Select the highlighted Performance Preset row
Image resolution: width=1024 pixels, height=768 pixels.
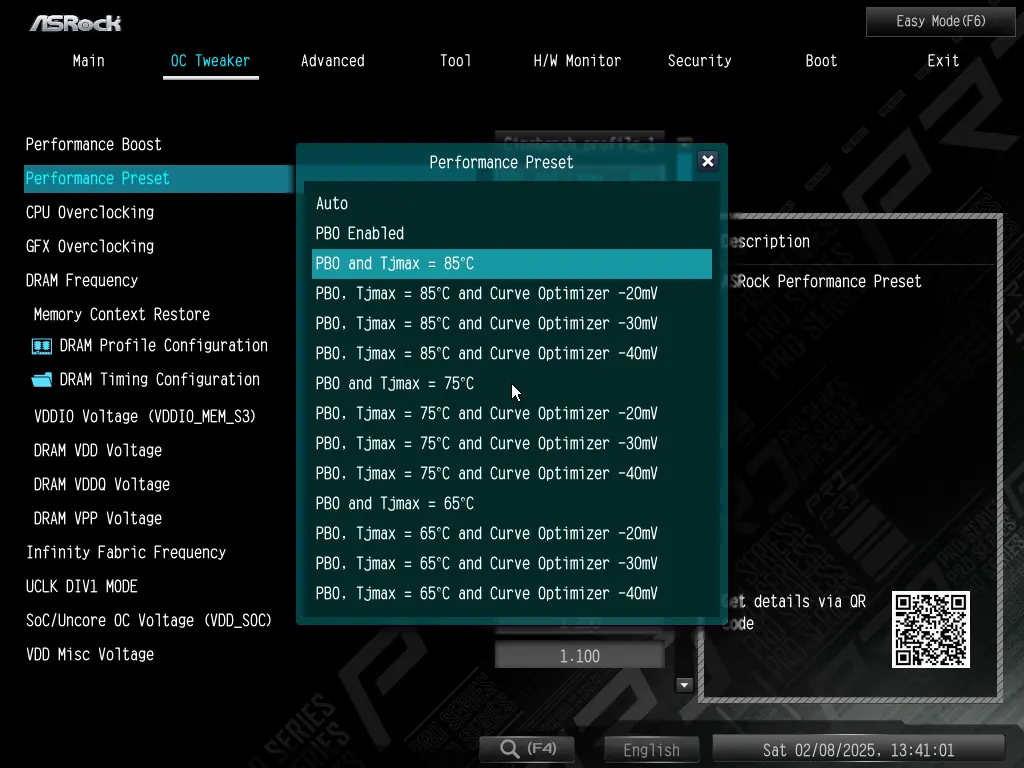(x=159, y=179)
